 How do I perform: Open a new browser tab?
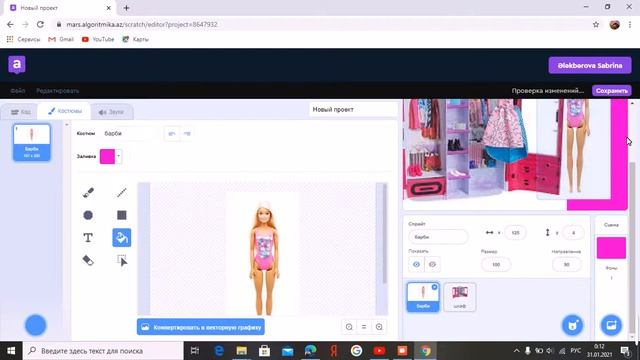click(x=126, y=8)
